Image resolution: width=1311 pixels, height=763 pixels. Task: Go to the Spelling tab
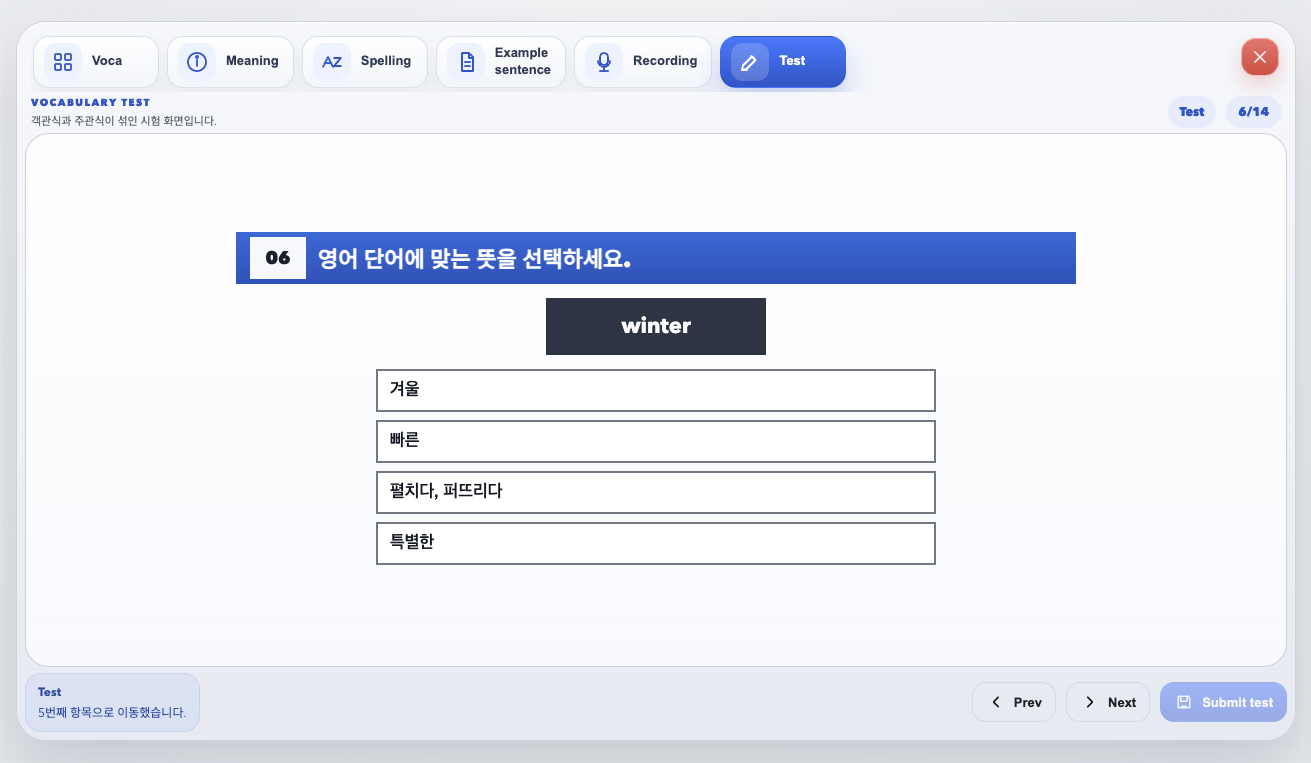click(x=365, y=62)
